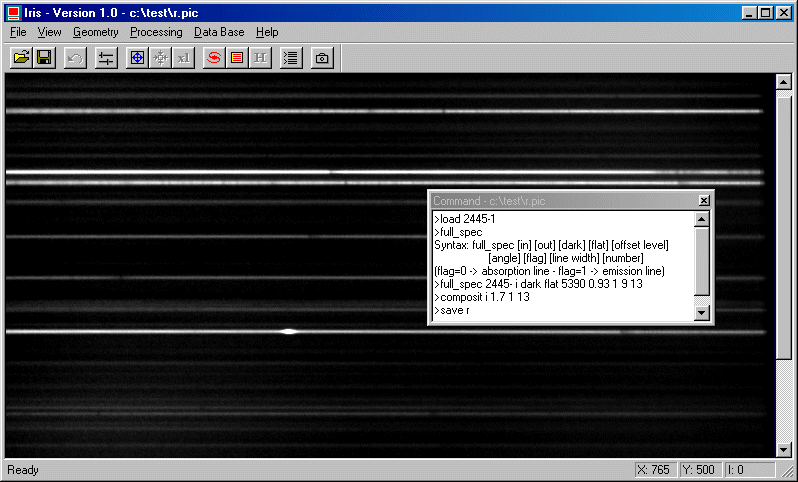Click the 'Syntax: full_spec [in] [out]' line

(x=551, y=245)
